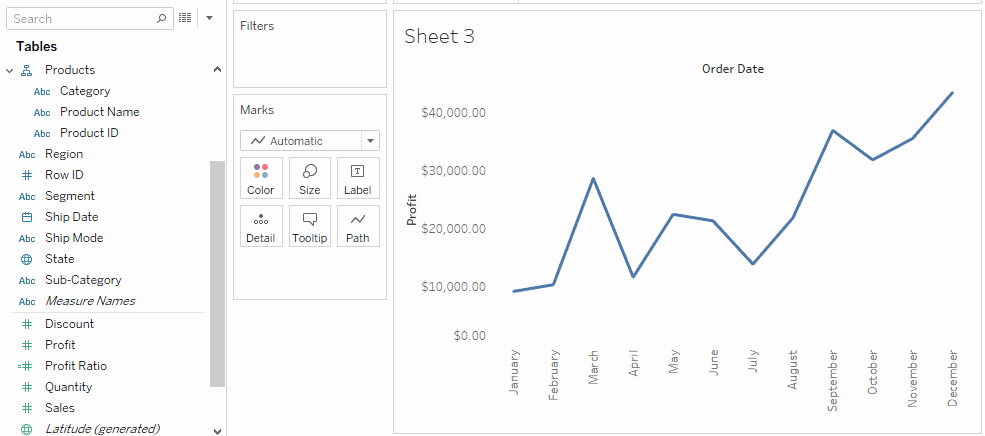The image size is (985, 436).
Task: Select the Profit measure field
Action: pos(60,345)
